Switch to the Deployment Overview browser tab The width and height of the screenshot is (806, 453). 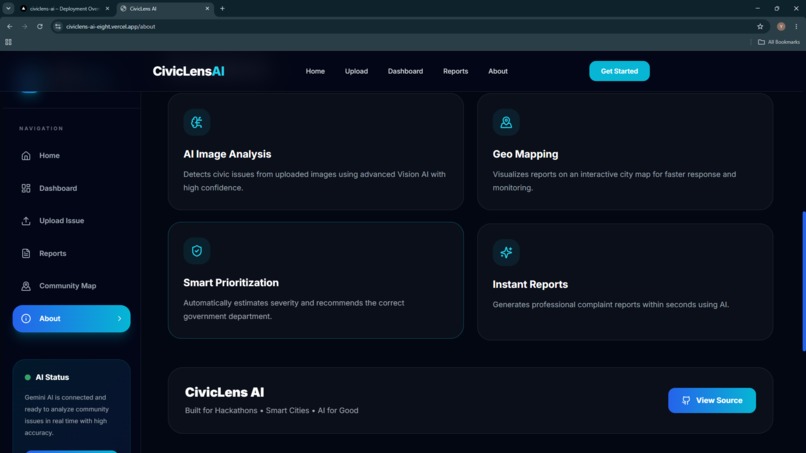click(62, 9)
